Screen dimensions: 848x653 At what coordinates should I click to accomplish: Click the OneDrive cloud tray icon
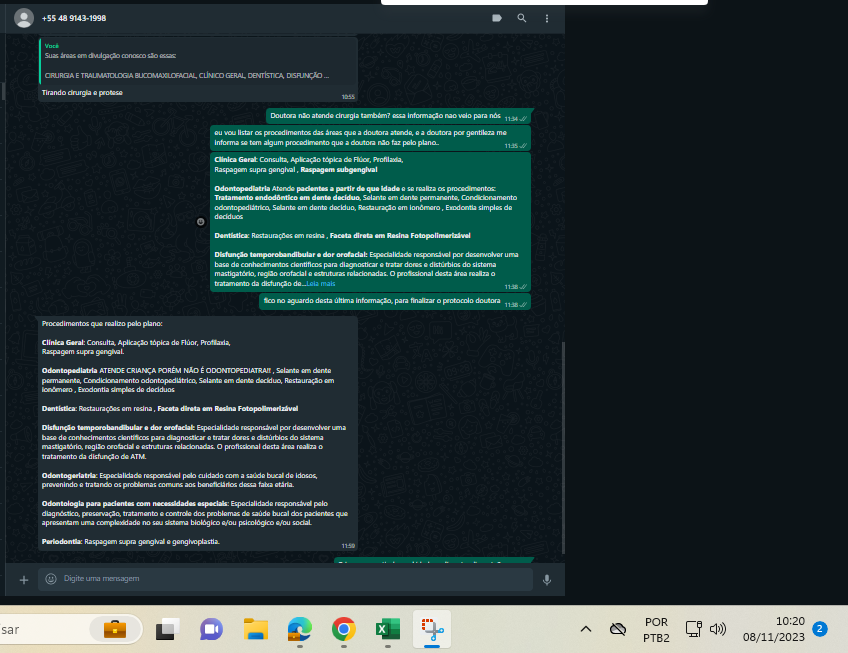(618, 629)
